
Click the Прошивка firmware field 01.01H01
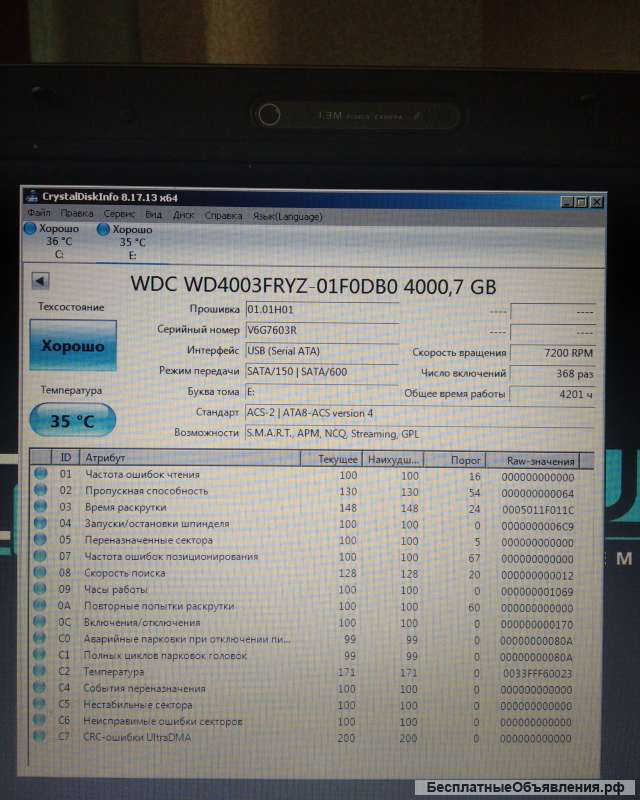pos(322,309)
